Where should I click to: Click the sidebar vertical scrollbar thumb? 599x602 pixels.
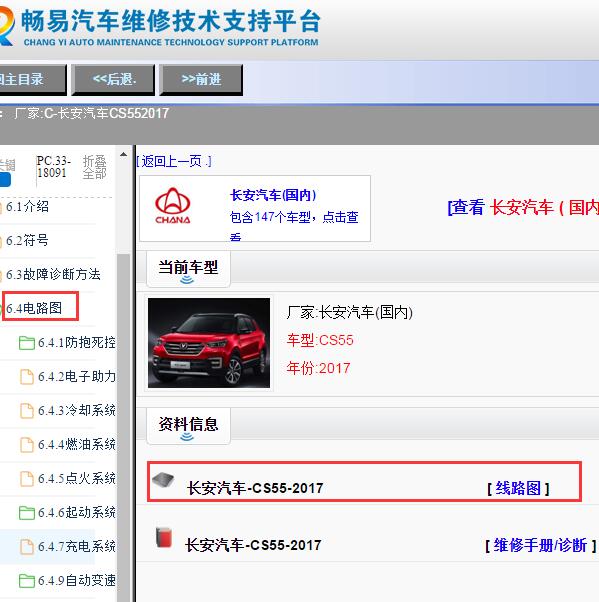pos(123,426)
